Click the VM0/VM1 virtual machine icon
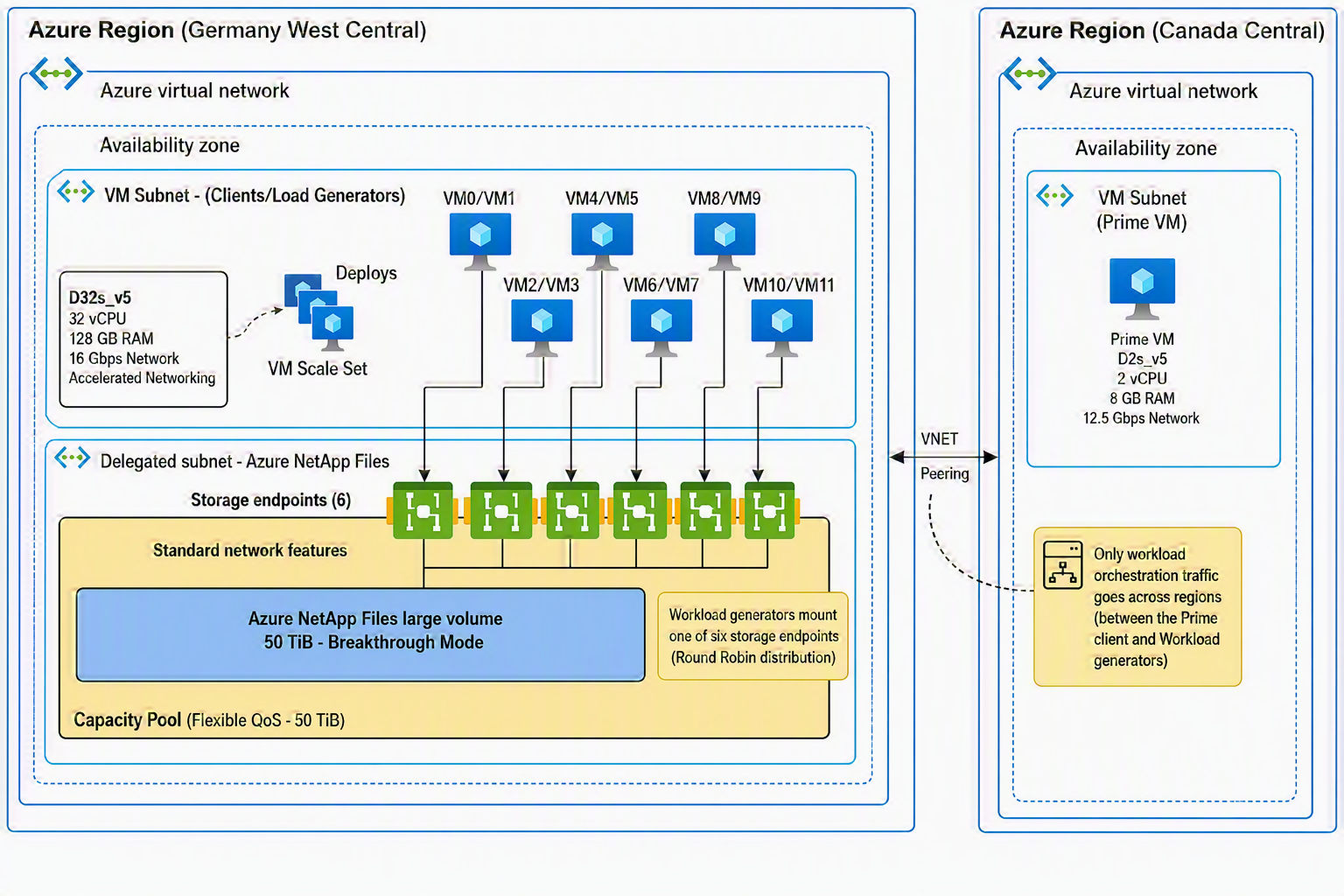Screen dimensions: 1344x896 tap(479, 241)
